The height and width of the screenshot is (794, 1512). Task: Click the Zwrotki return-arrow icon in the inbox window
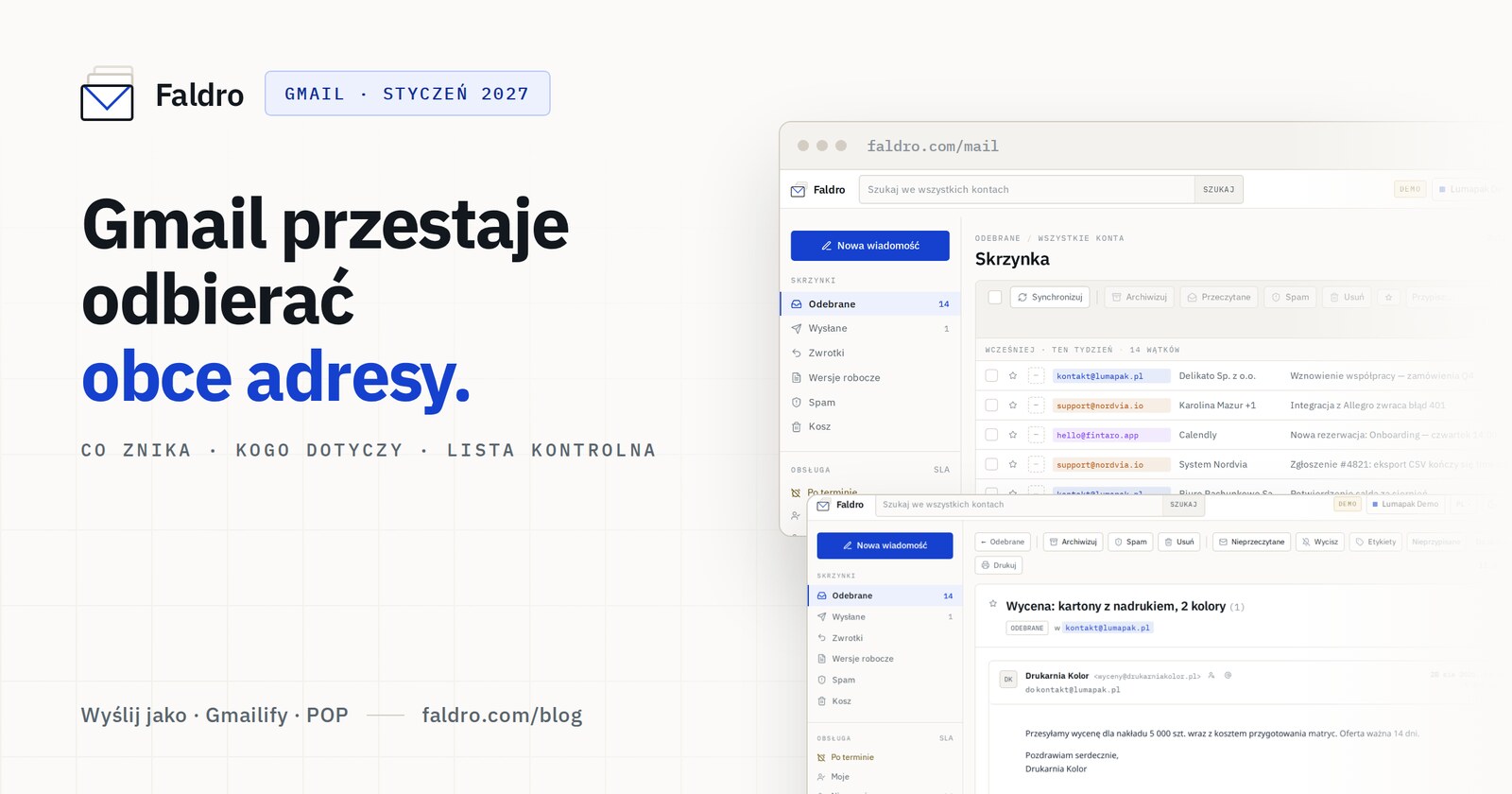tap(796, 354)
